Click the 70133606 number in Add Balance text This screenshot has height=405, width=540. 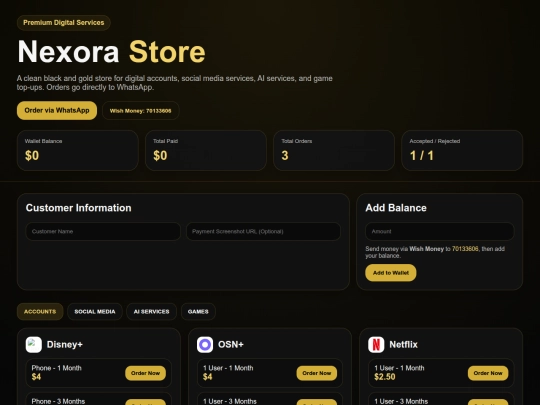pos(465,249)
